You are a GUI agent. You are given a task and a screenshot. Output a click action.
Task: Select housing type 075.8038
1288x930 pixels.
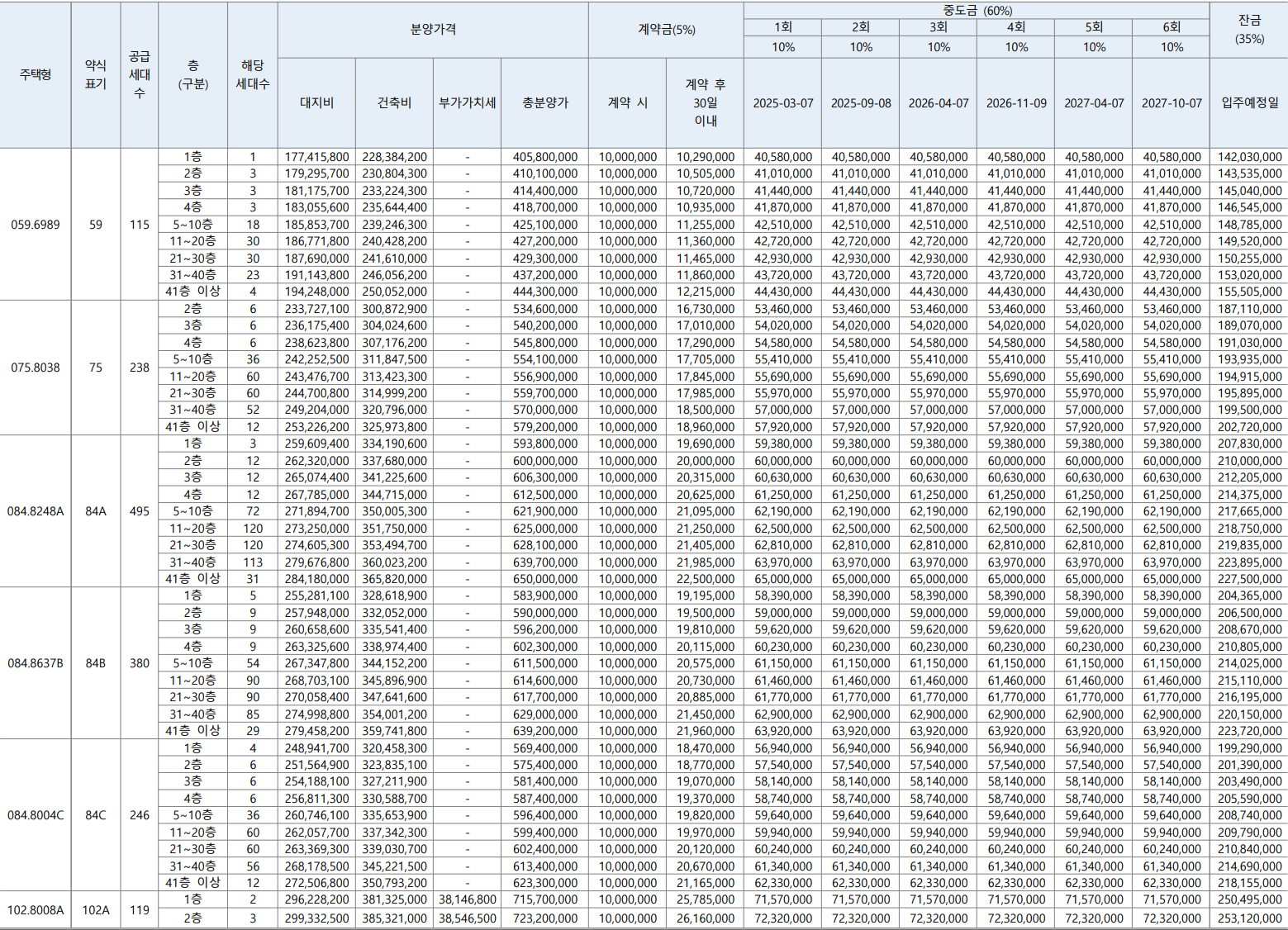(x=36, y=368)
